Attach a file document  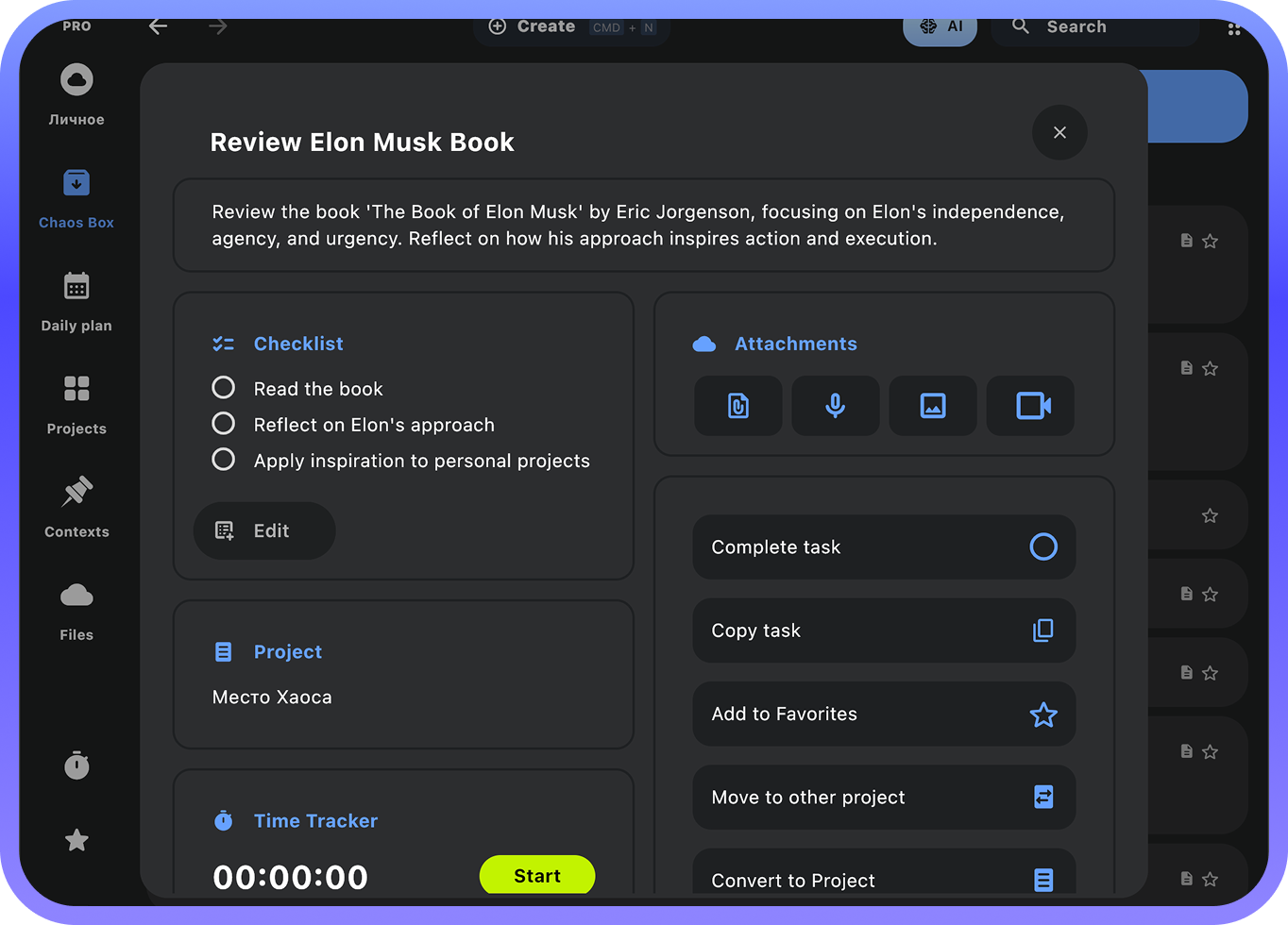pos(738,406)
